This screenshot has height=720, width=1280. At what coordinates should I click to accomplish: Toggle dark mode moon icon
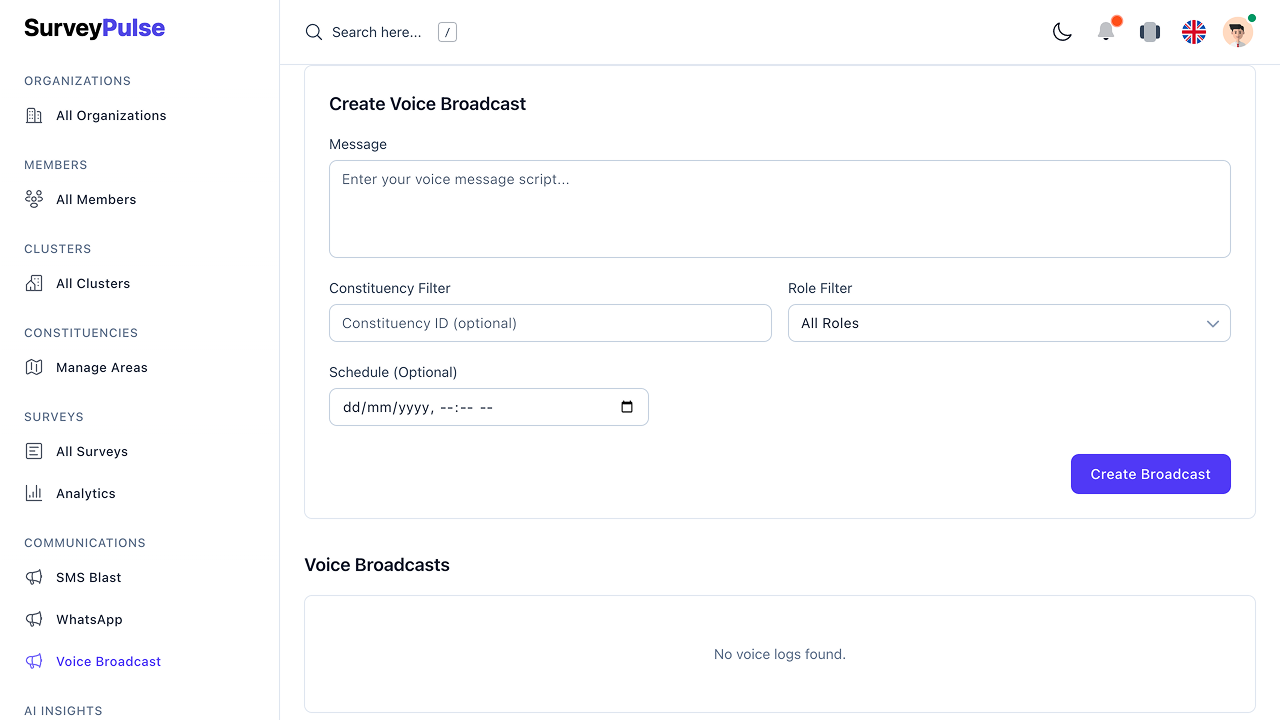click(x=1062, y=32)
